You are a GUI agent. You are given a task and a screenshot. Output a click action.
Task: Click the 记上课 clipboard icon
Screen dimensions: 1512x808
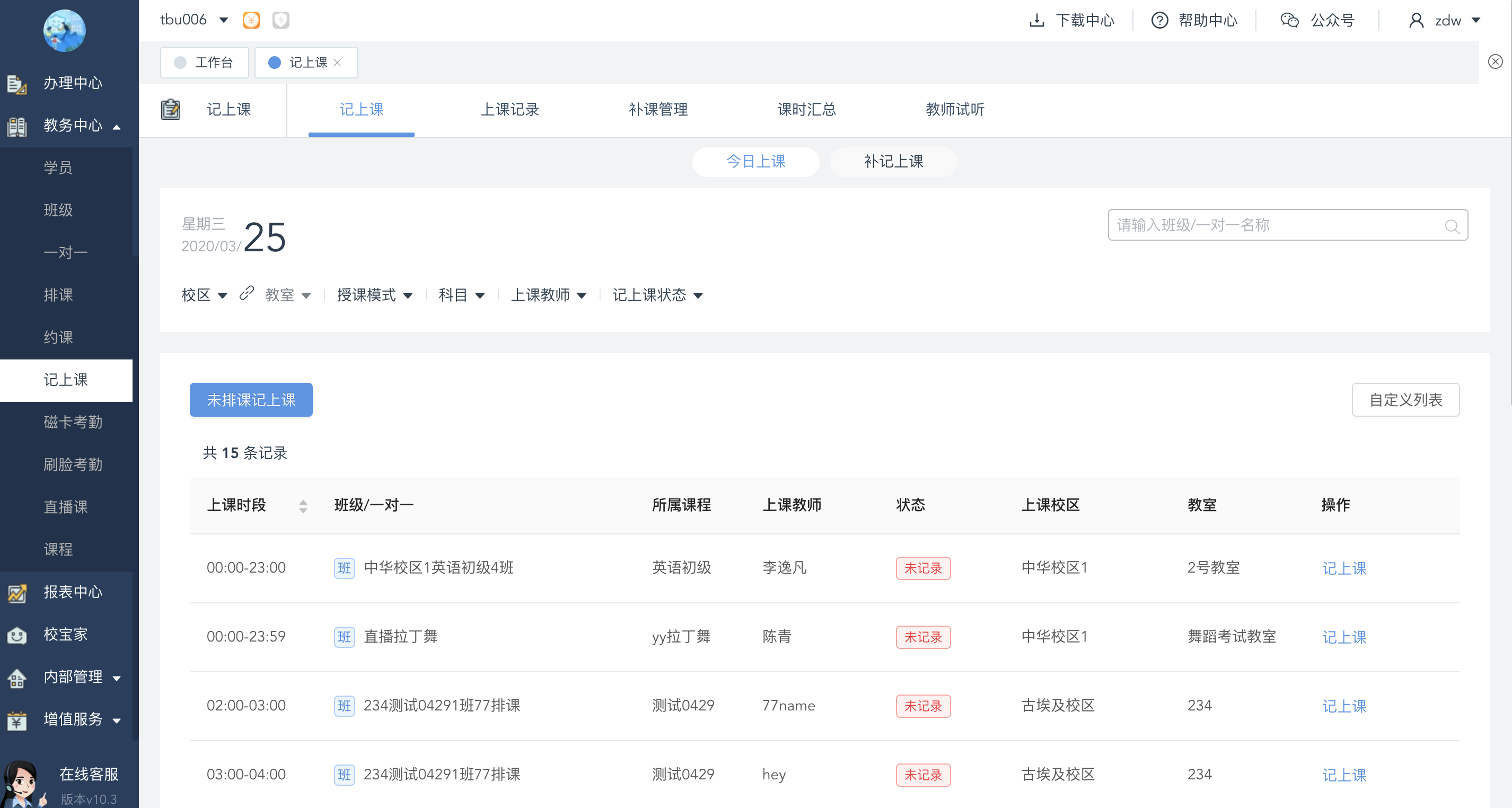pyautogui.click(x=171, y=109)
